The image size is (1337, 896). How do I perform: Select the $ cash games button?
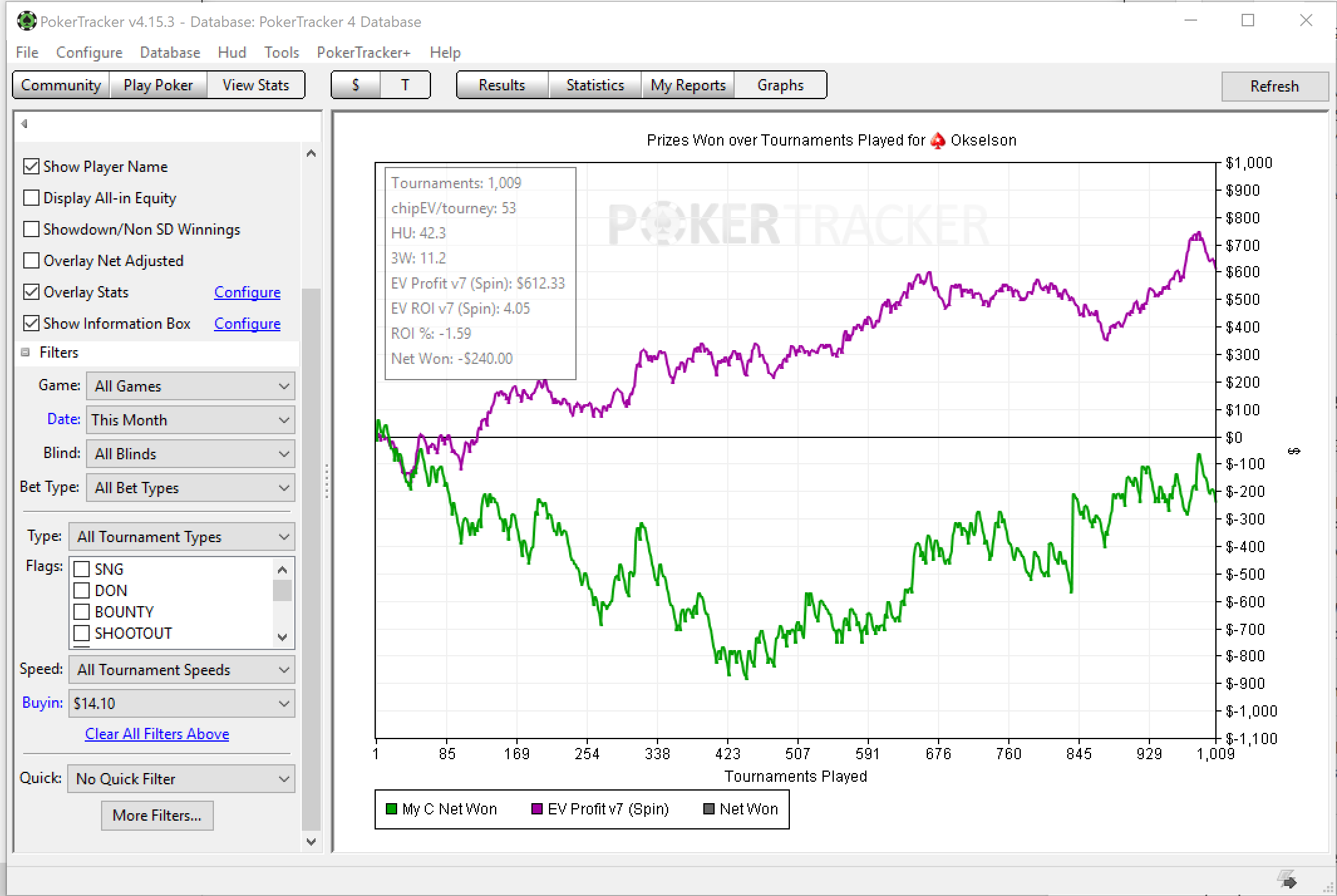(356, 85)
